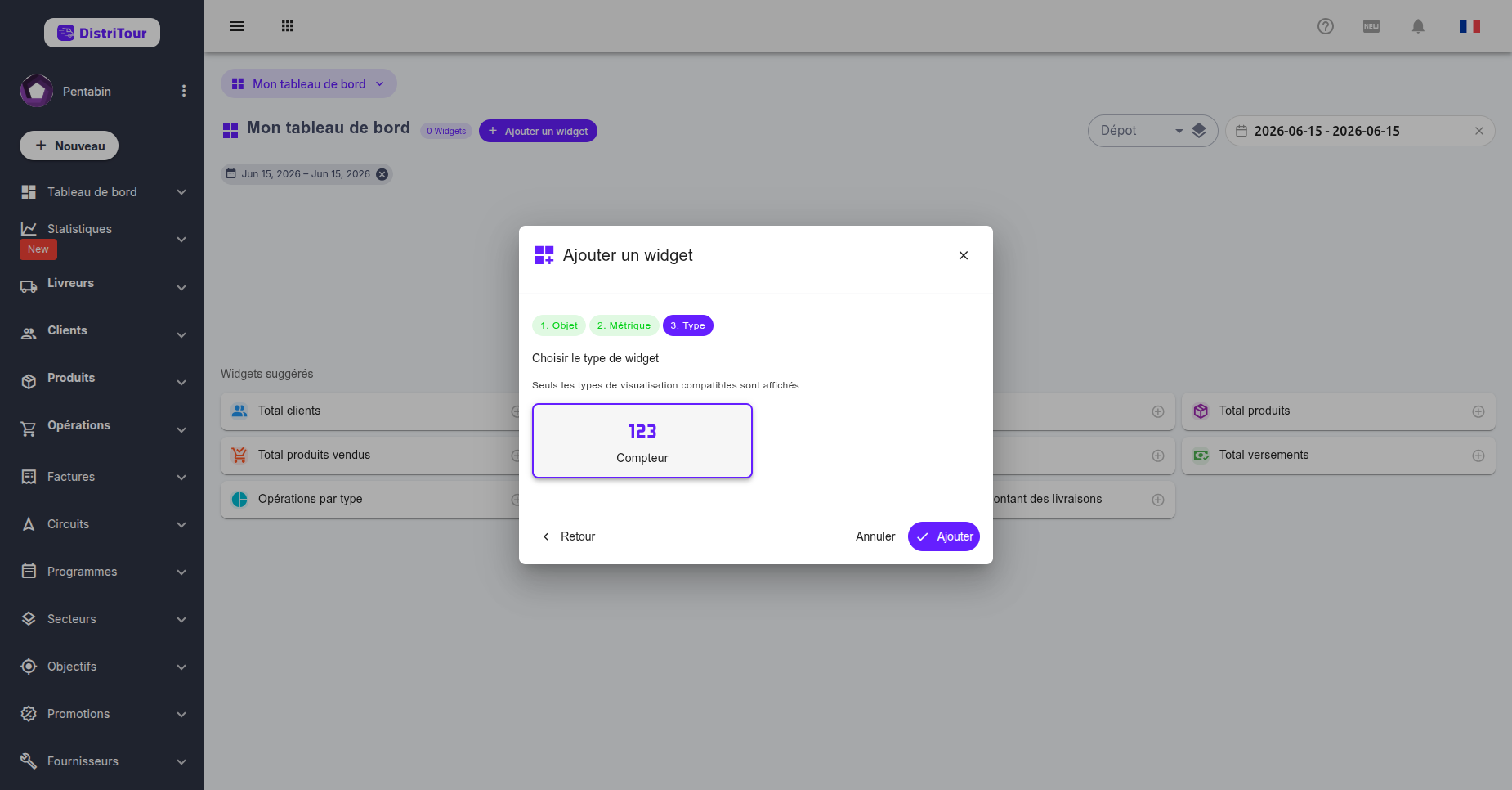Open Pentabin three-dot options menu
This screenshot has width=1512, height=790.
(184, 91)
